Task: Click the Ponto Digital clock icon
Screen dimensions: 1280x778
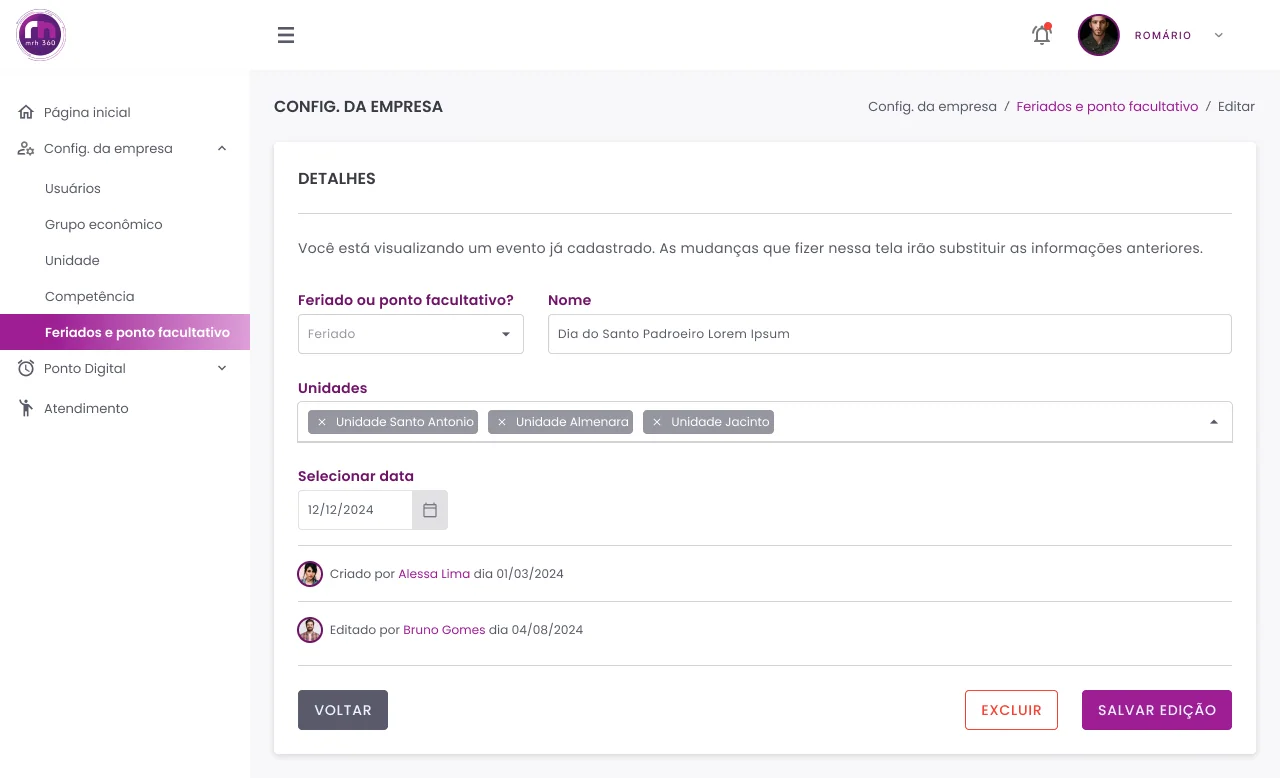Action: (26, 368)
